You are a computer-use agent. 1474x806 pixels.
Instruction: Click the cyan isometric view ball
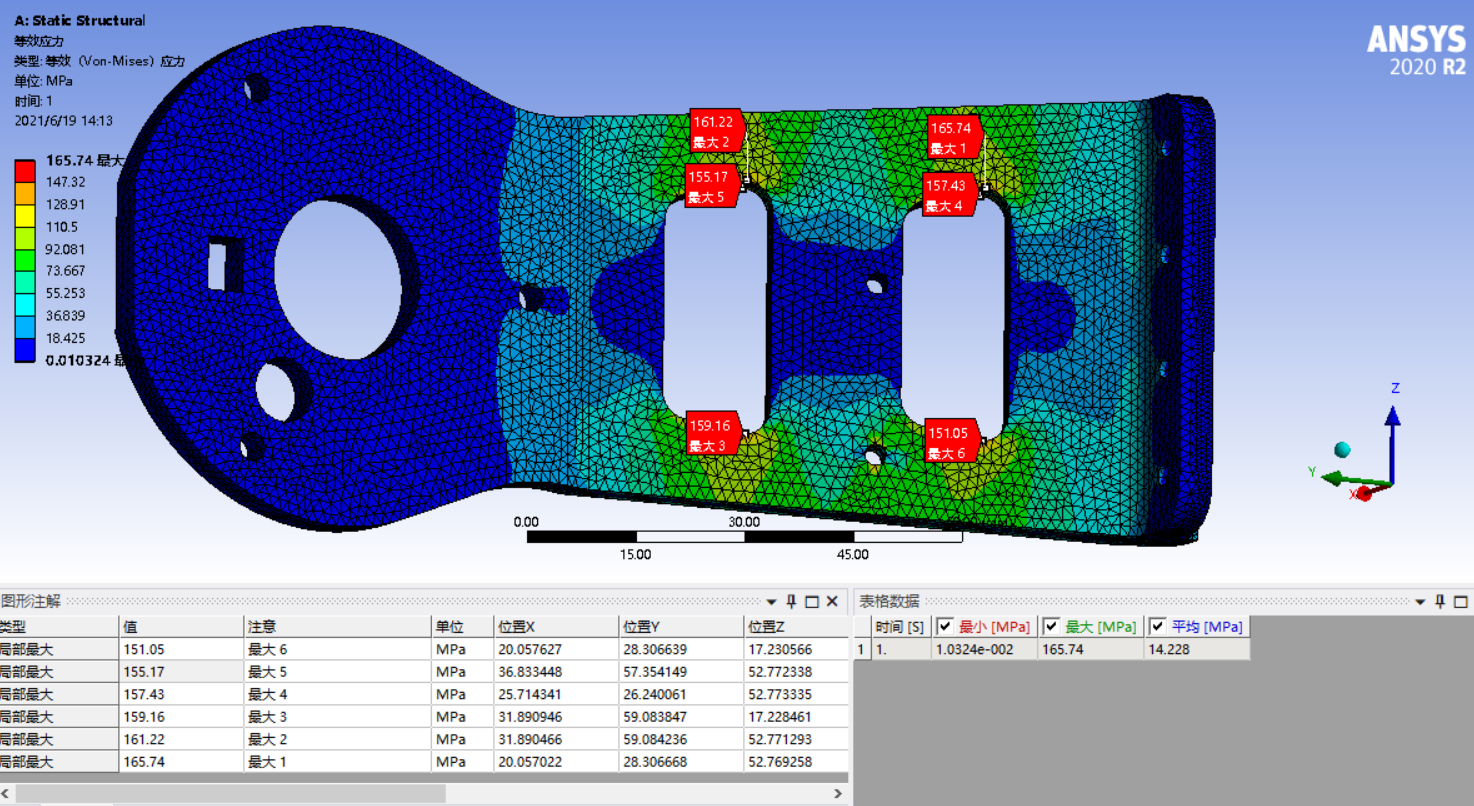pos(1342,449)
